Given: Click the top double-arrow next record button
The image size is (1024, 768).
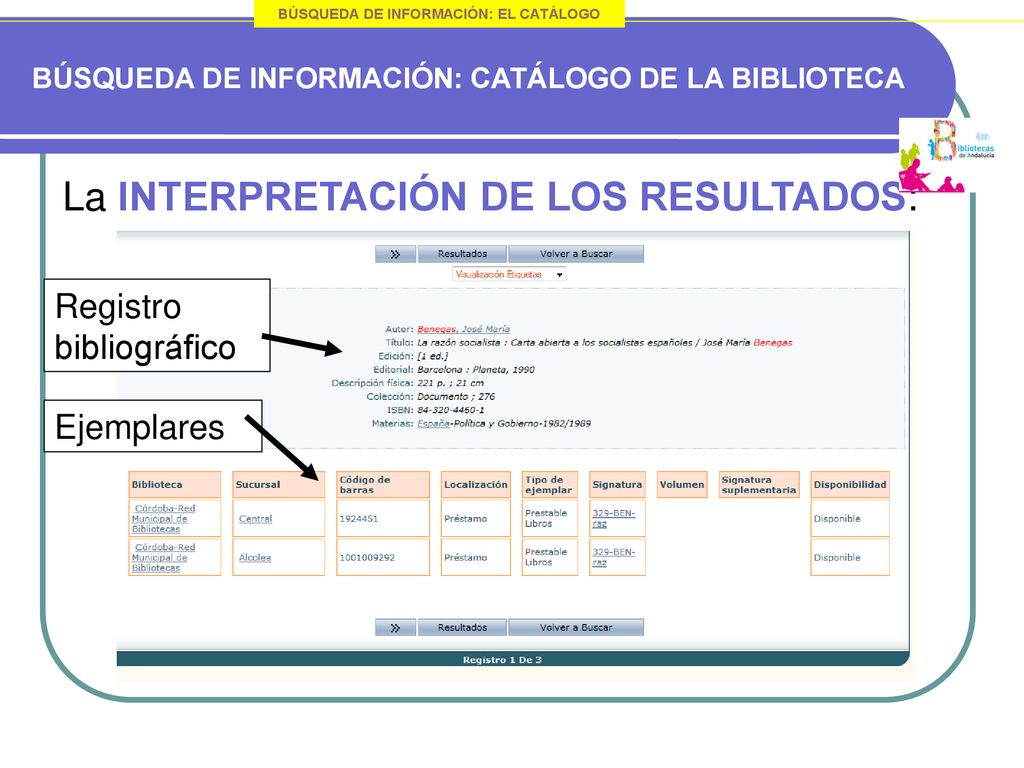Looking at the screenshot, I should (395, 254).
